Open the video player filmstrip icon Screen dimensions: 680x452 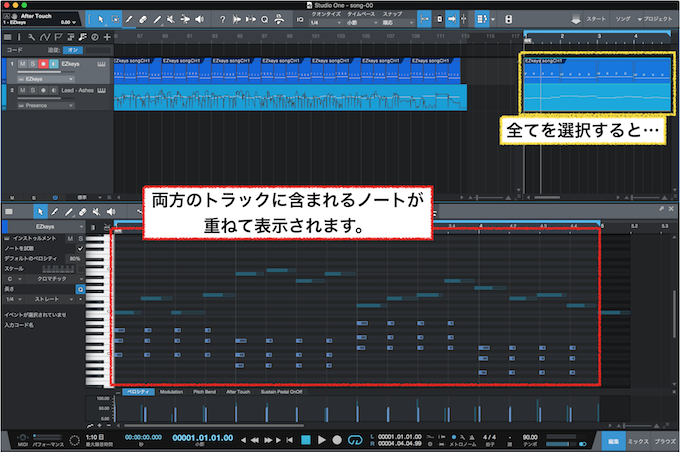click(509, 20)
